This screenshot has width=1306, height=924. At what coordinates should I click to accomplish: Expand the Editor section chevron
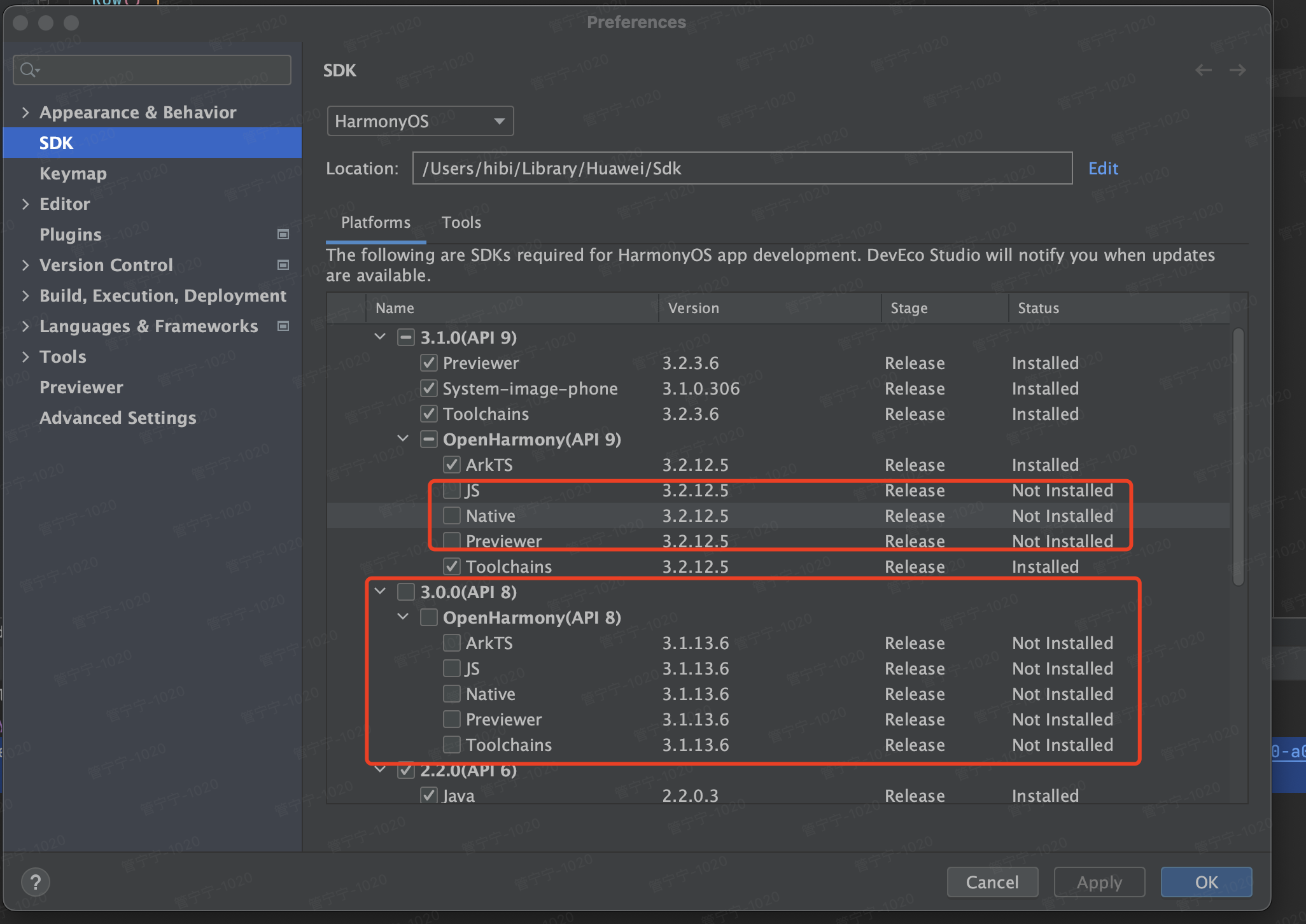pos(25,204)
